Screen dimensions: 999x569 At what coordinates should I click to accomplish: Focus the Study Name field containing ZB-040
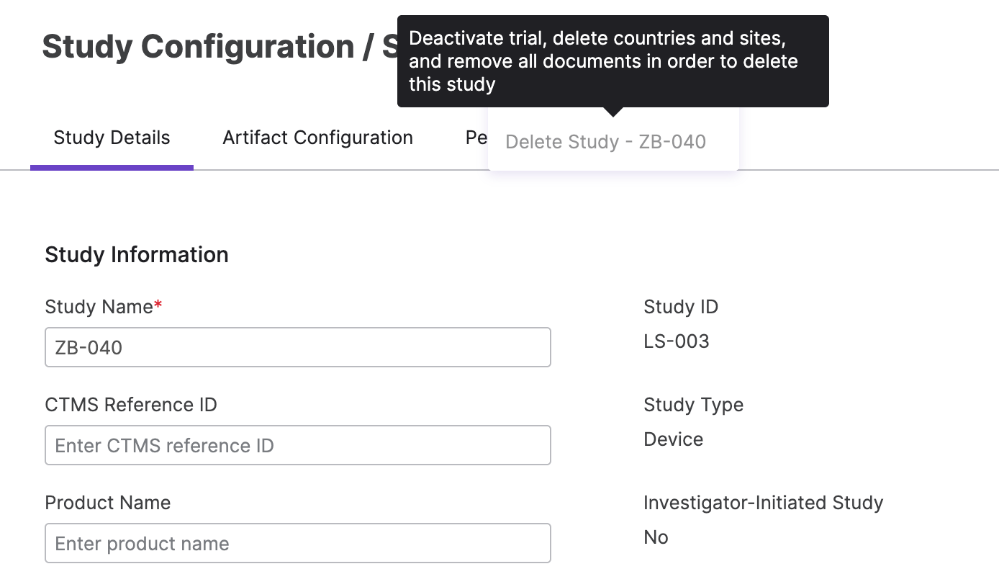298,347
